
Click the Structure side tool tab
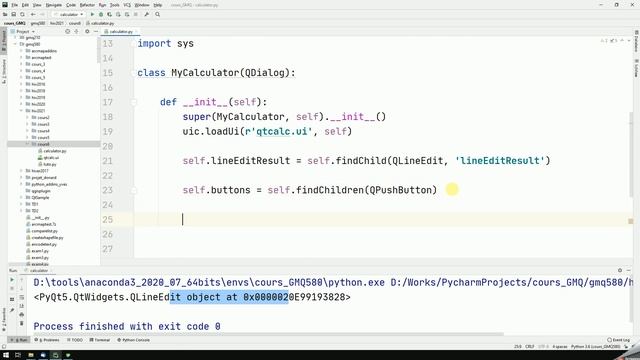click(4, 71)
